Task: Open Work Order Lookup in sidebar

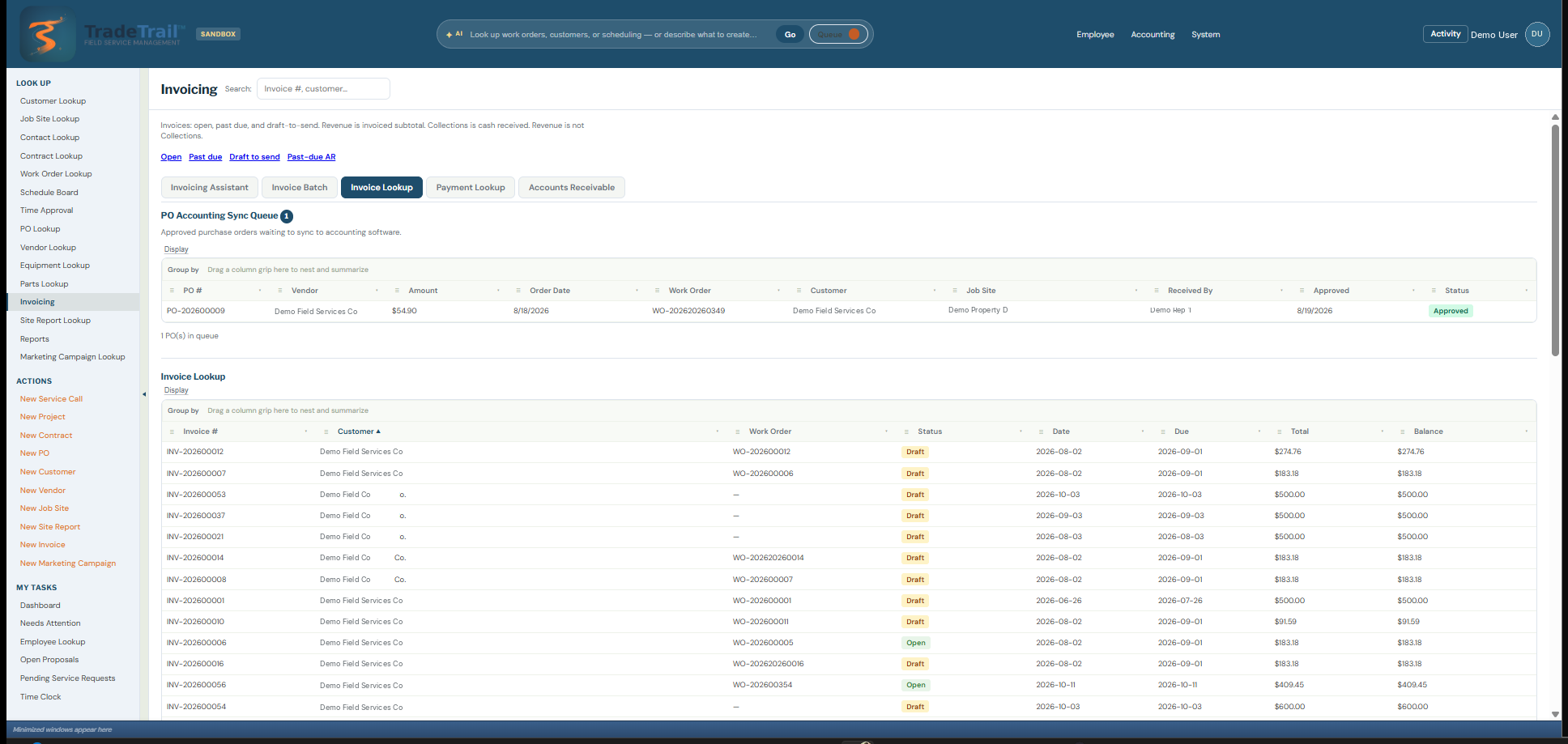Action: [x=56, y=174]
